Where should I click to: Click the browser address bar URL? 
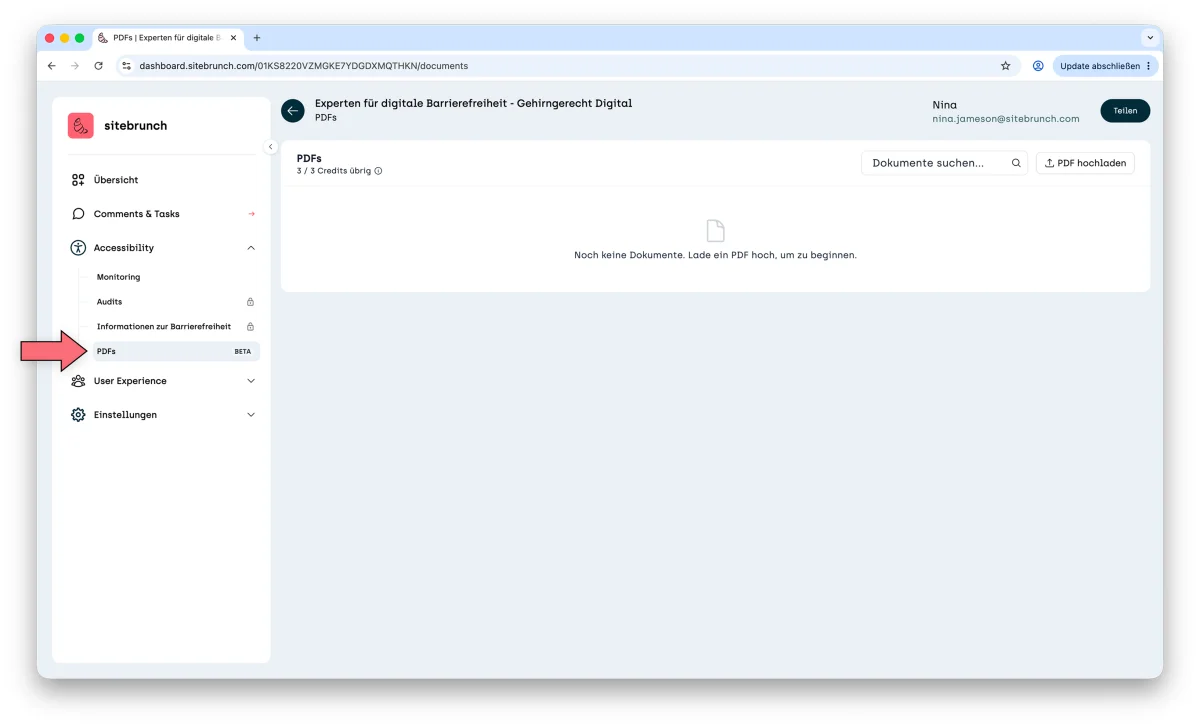pos(304,66)
